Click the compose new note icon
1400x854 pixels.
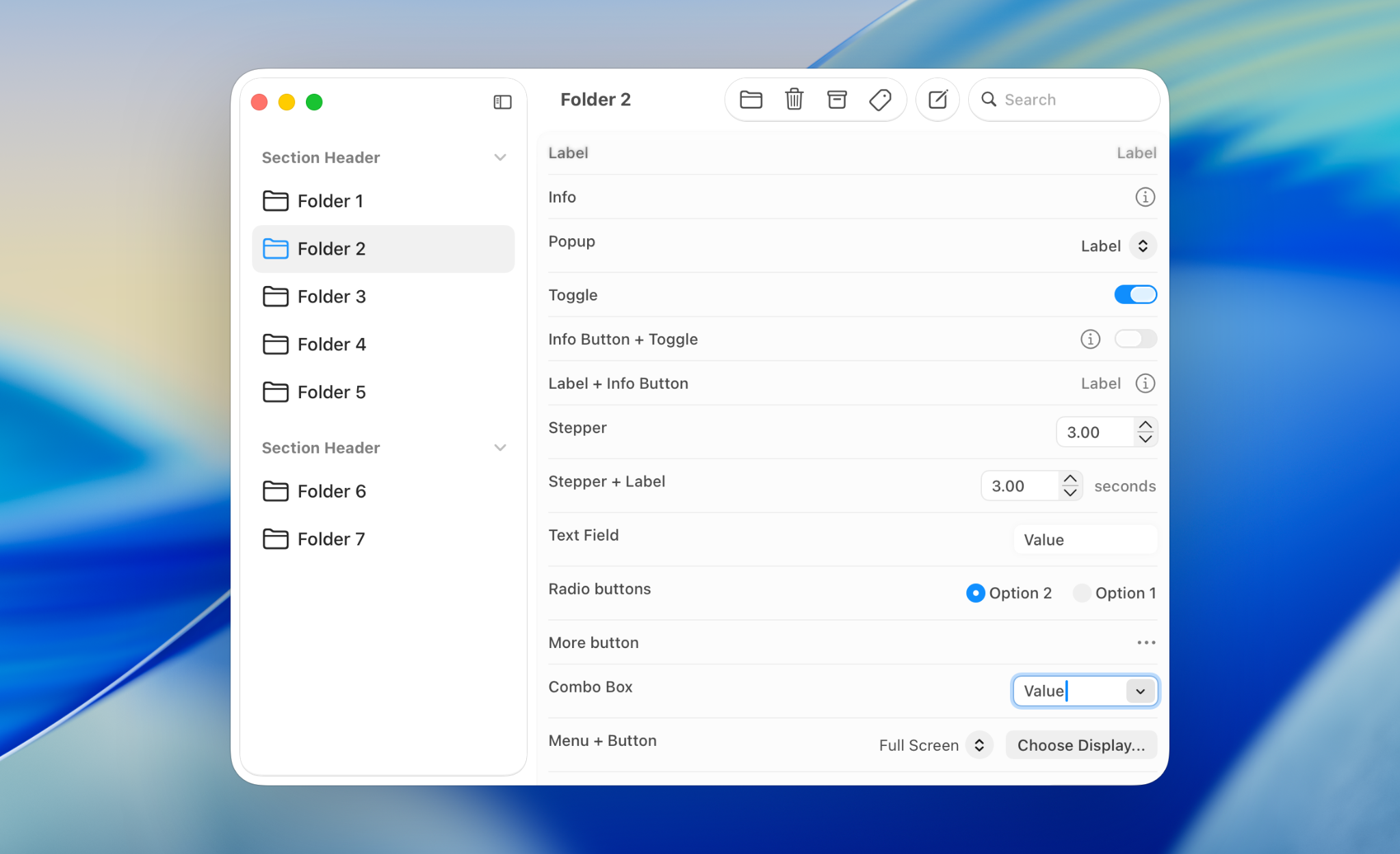tap(937, 100)
